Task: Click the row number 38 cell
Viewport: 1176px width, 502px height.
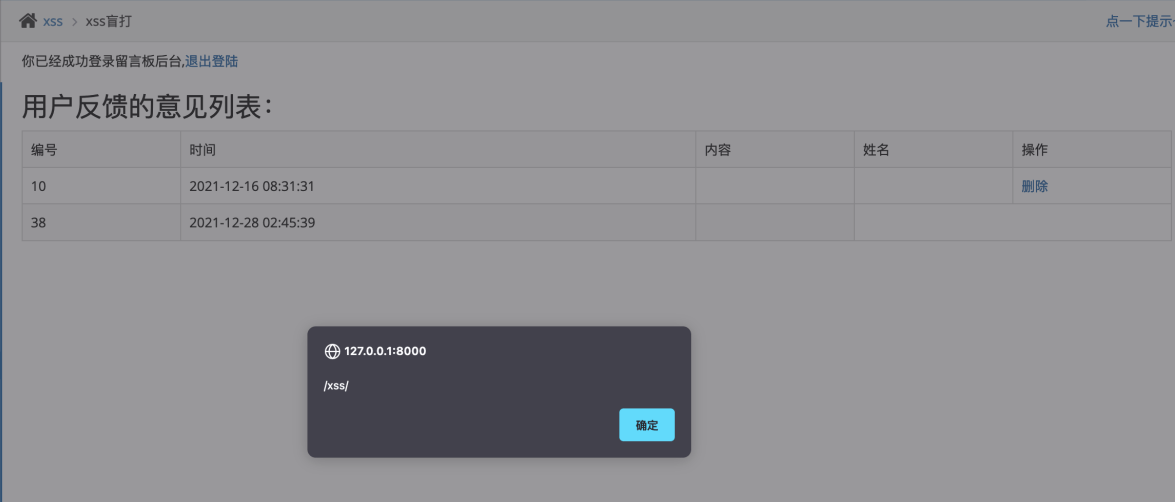Action: pyautogui.click(x=101, y=222)
